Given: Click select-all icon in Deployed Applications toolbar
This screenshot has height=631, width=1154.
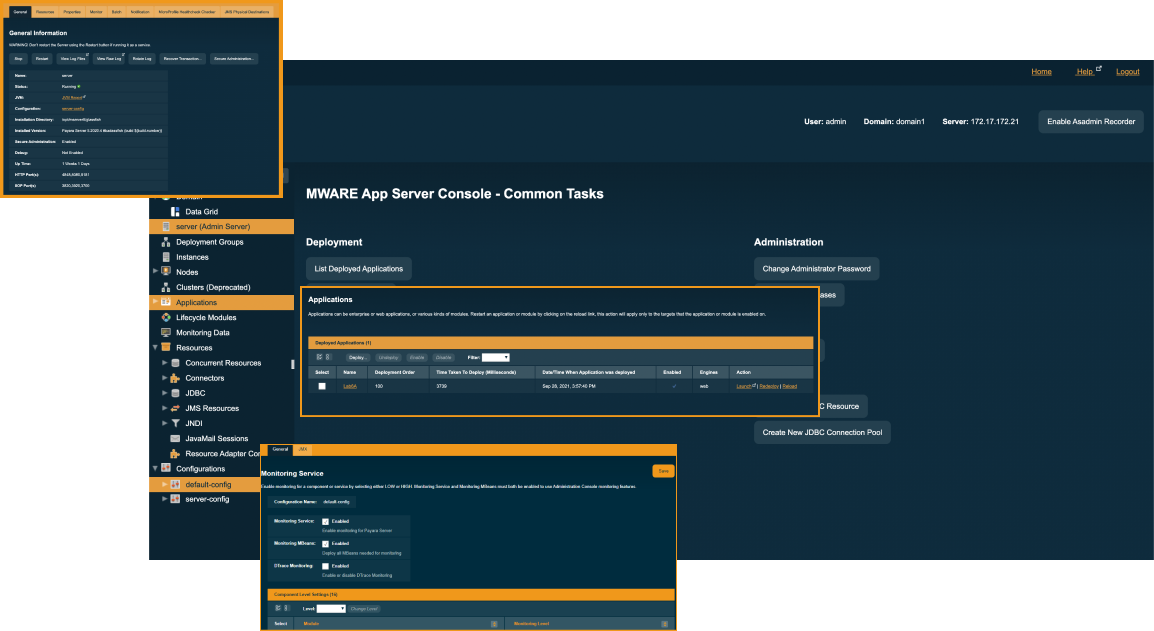Looking at the screenshot, I should pyautogui.click(x=319, y=357).
